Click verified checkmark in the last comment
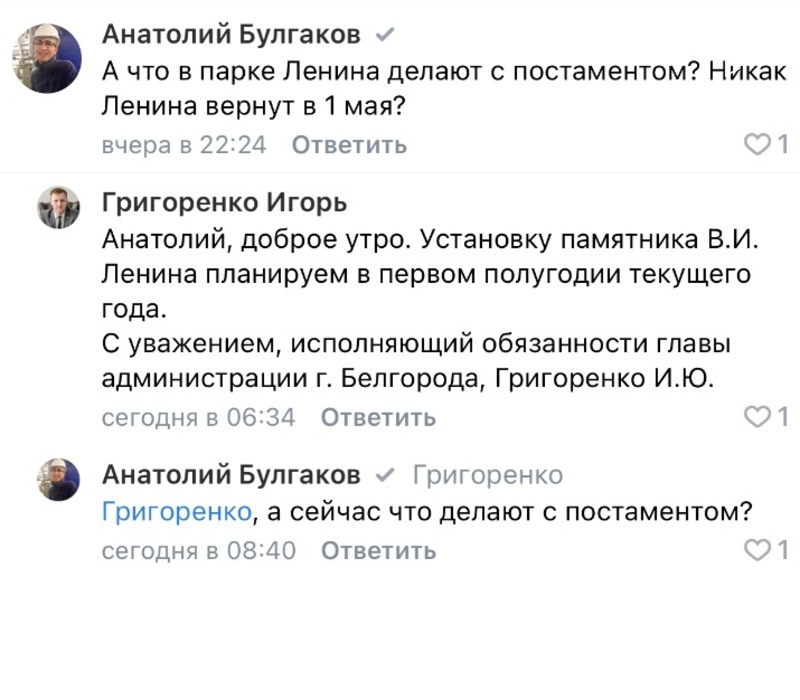 coord(385,475)
